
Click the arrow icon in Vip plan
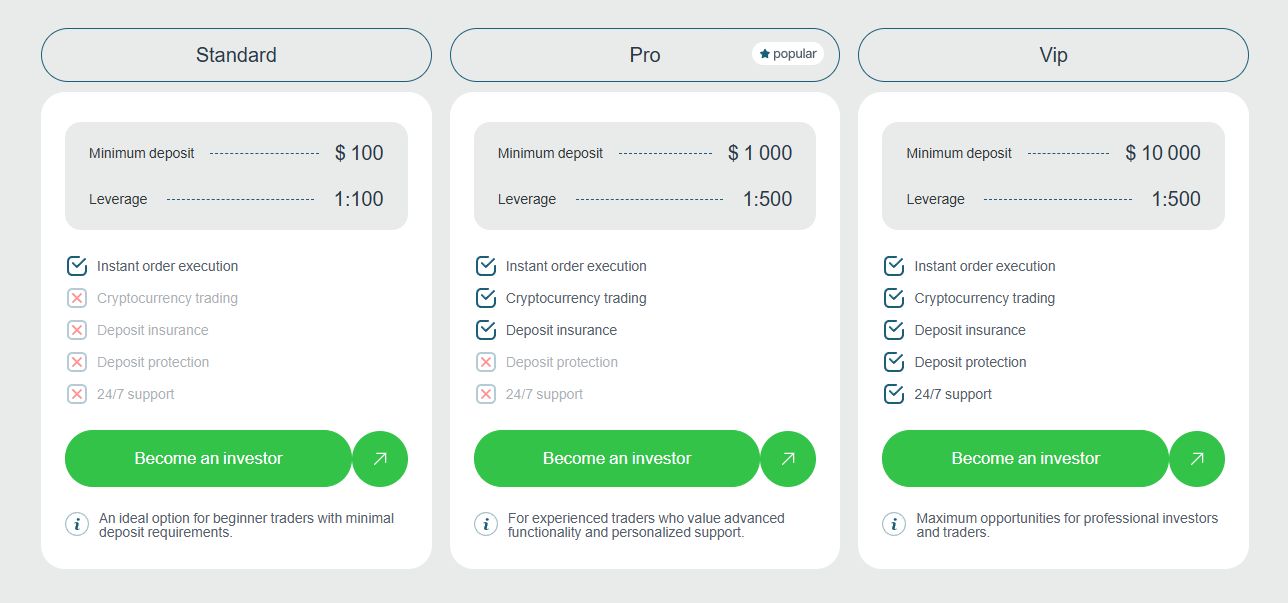[1197, 459]
